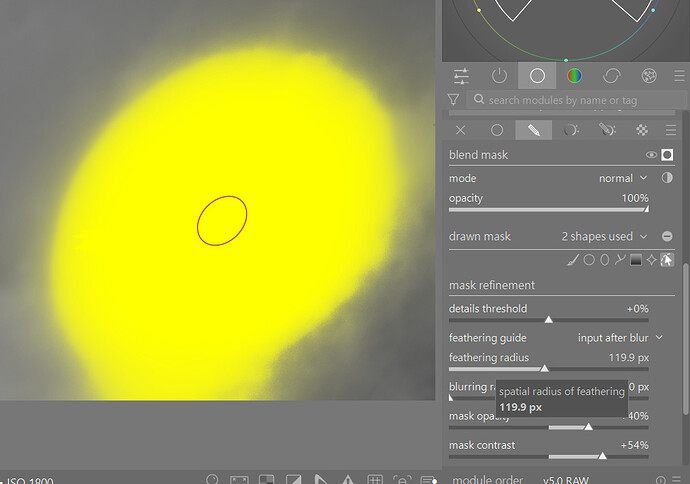Click the funnel filter icon beside search
Image resolution: width=690 pixels, height=484 pixels.
tap(453, 99)
